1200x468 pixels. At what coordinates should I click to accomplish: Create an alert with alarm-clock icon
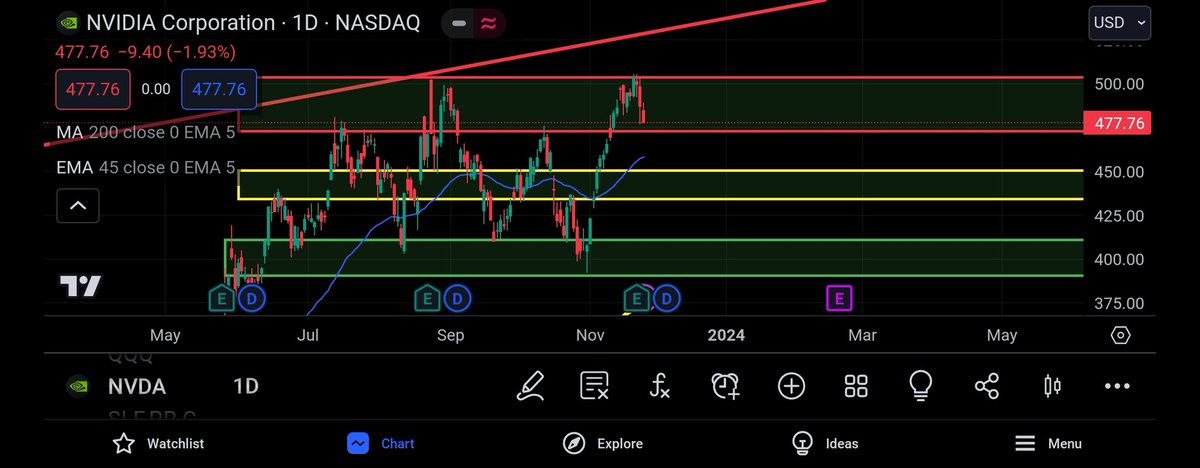[x=725, y=386]
